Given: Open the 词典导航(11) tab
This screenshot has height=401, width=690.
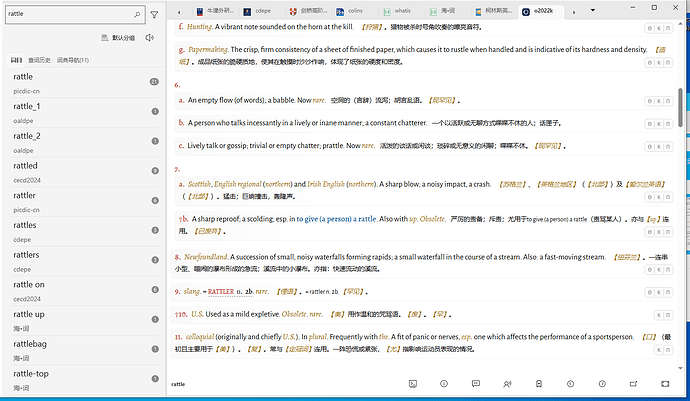Looking at the screenshot, I should pyautogui.click(x=73, y=60).
